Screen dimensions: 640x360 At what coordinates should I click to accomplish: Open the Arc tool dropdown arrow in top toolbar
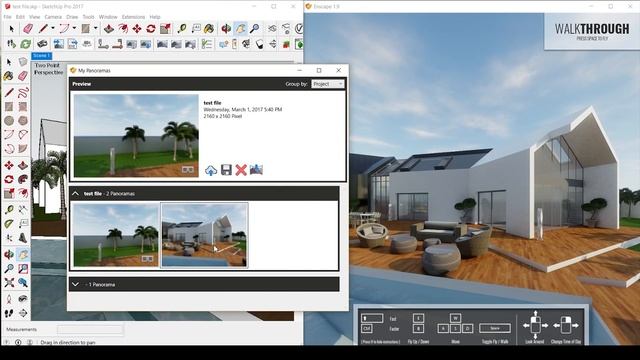click(x=74, y=29)
